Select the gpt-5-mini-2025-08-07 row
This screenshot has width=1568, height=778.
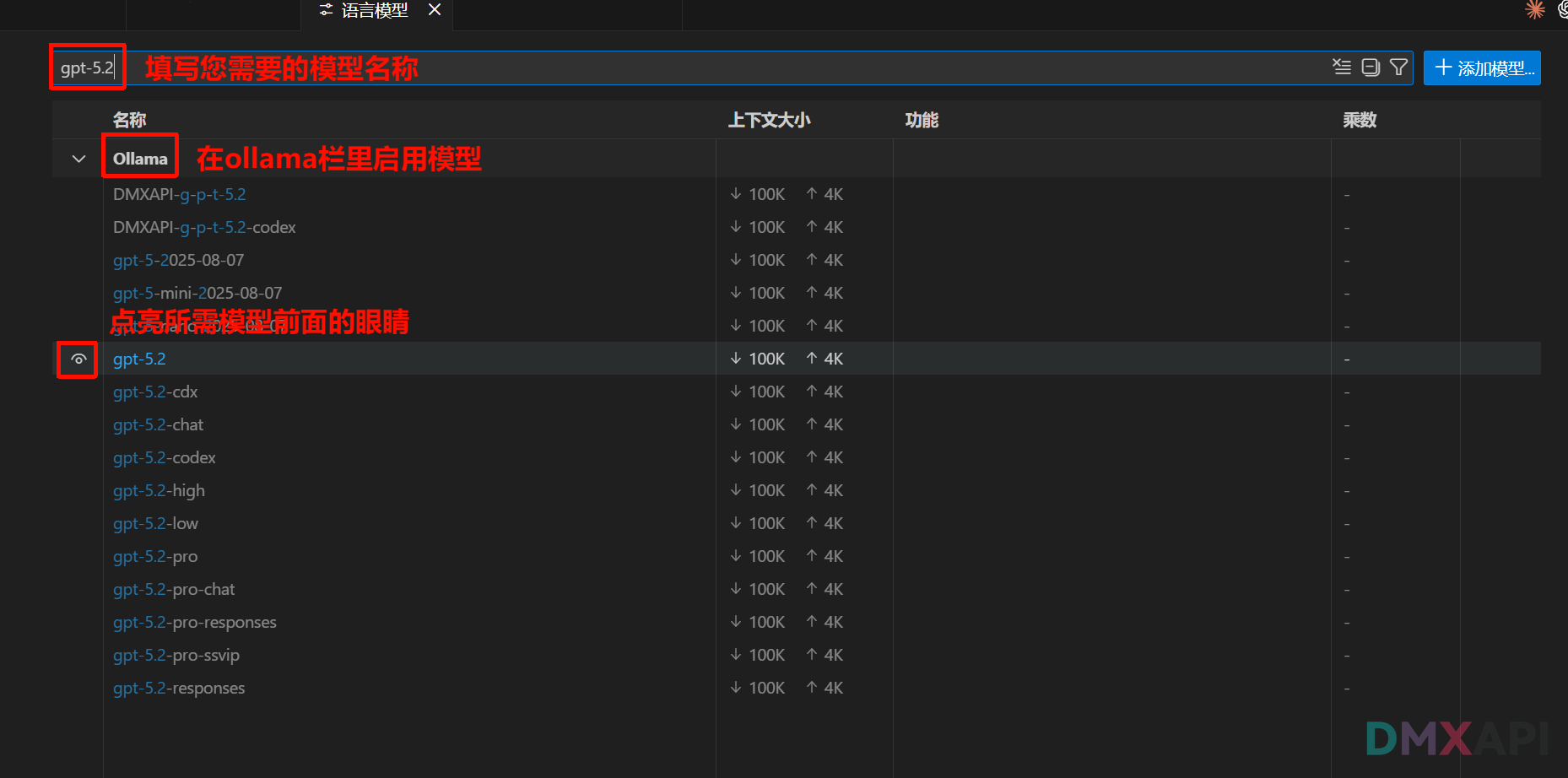197,294
